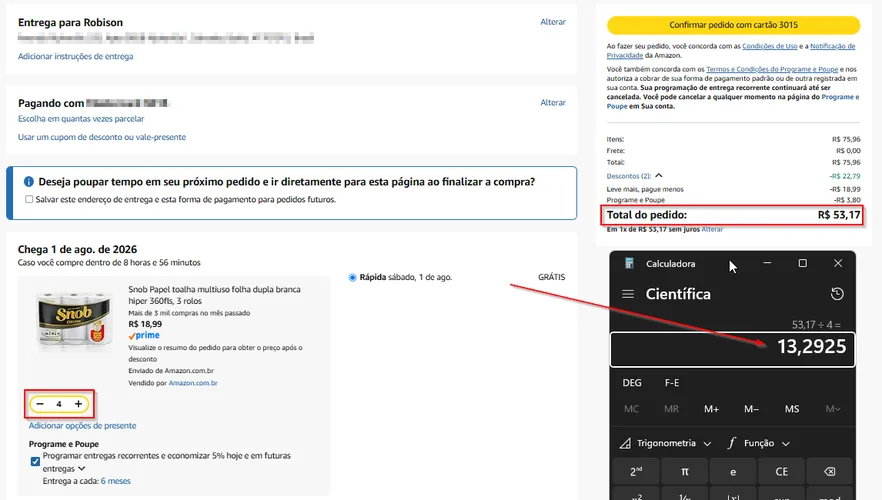Click Confirmar pedido com cartão 3015

[x=733, y=25]
